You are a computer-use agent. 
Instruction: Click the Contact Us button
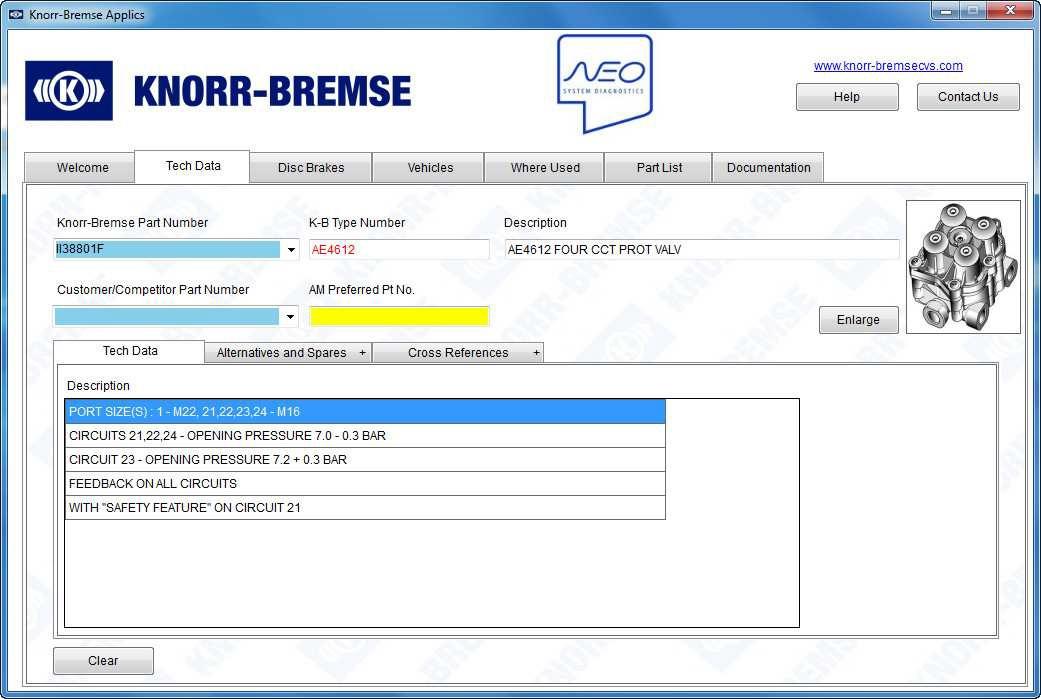[968, 97]
